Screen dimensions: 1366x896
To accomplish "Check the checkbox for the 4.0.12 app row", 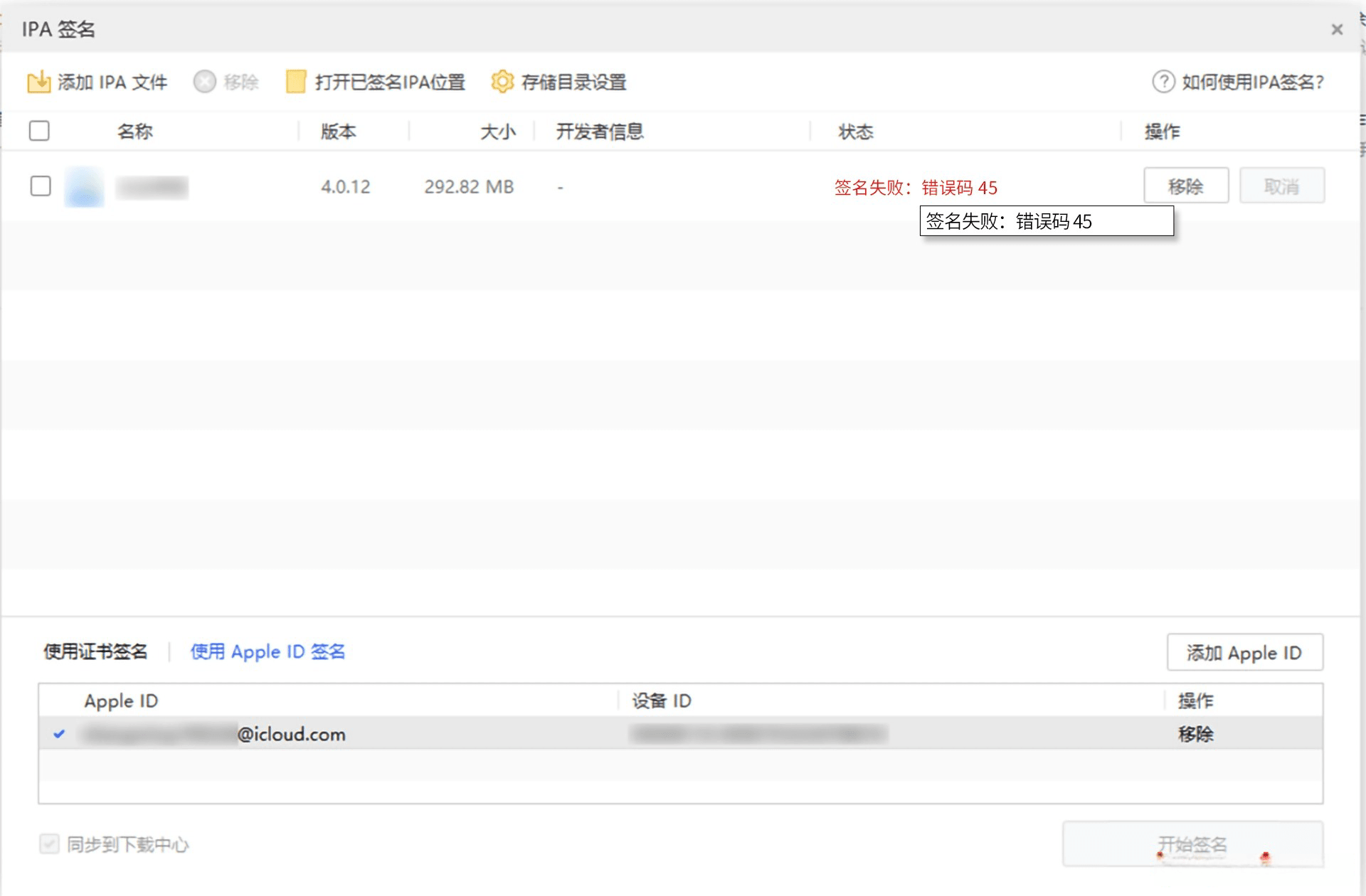I will tap(40, 186).
